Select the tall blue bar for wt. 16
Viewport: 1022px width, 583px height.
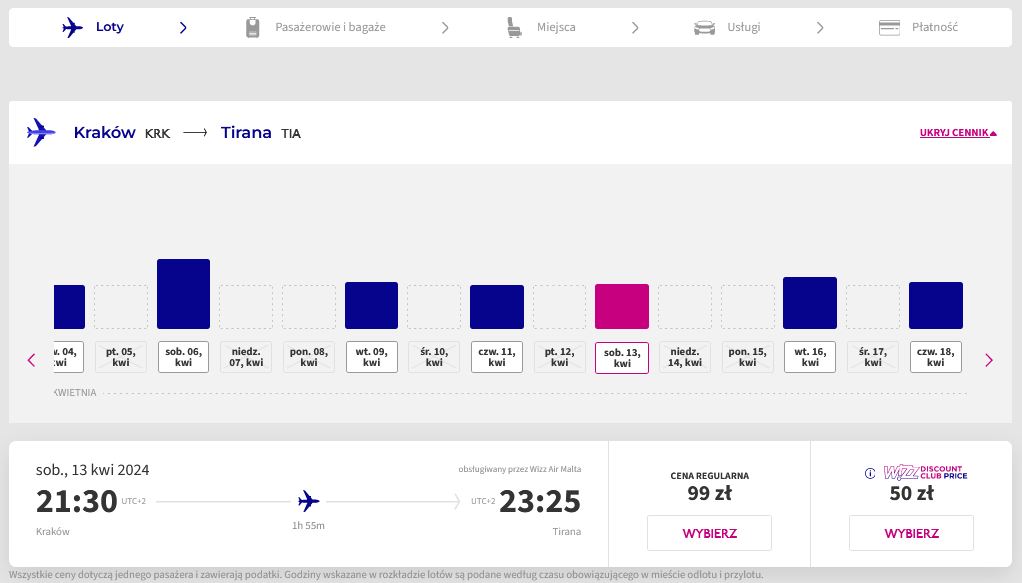click(x=809, y=303)
